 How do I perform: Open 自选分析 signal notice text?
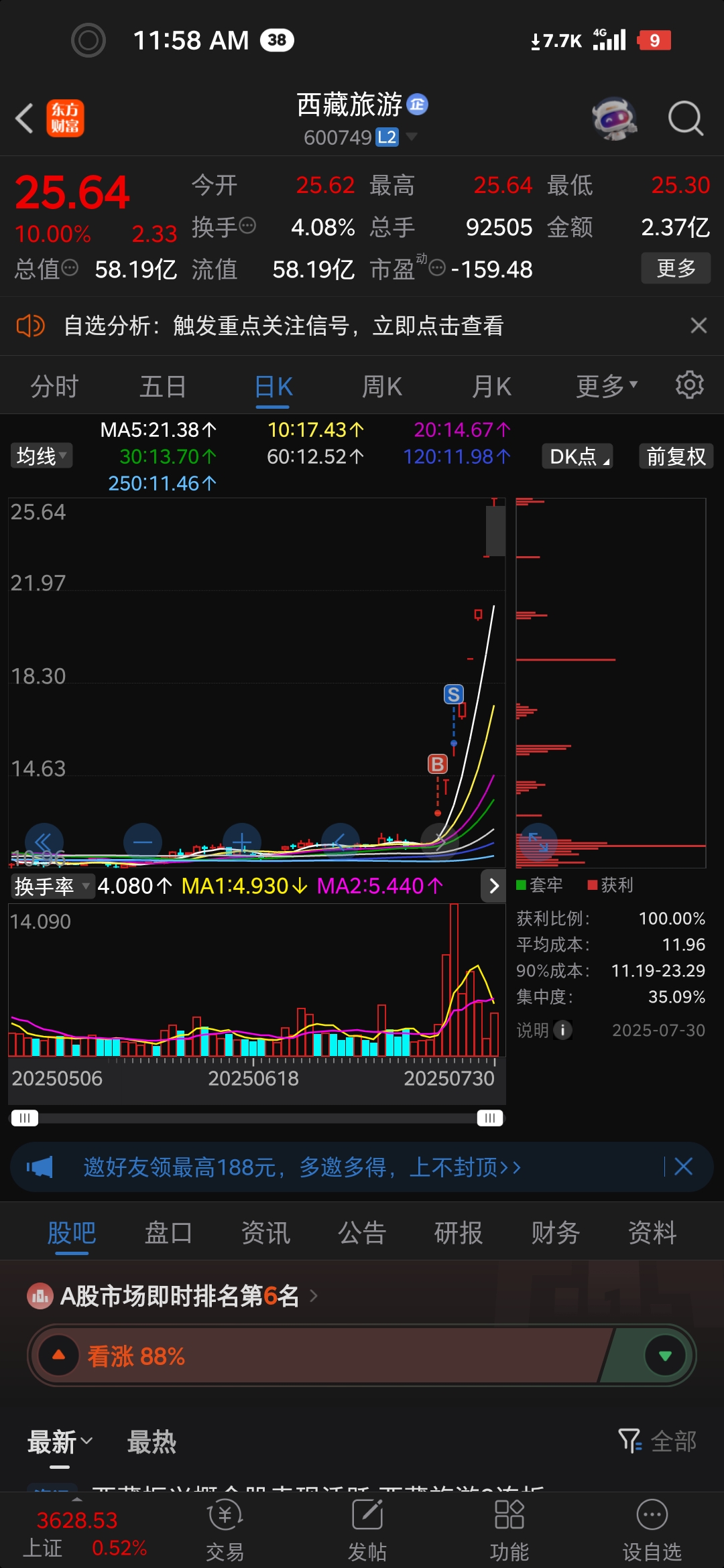pos(284,326)
